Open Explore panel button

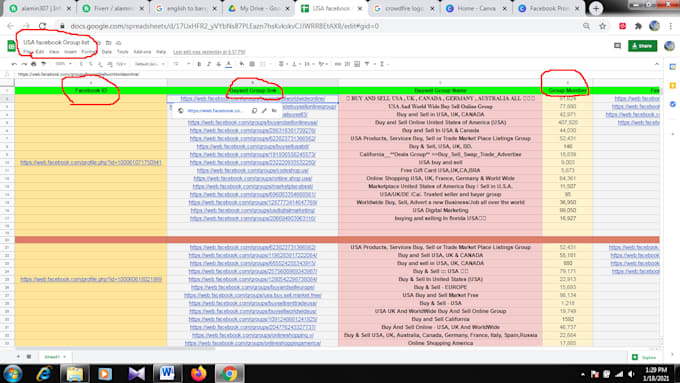tap(644, 357)
